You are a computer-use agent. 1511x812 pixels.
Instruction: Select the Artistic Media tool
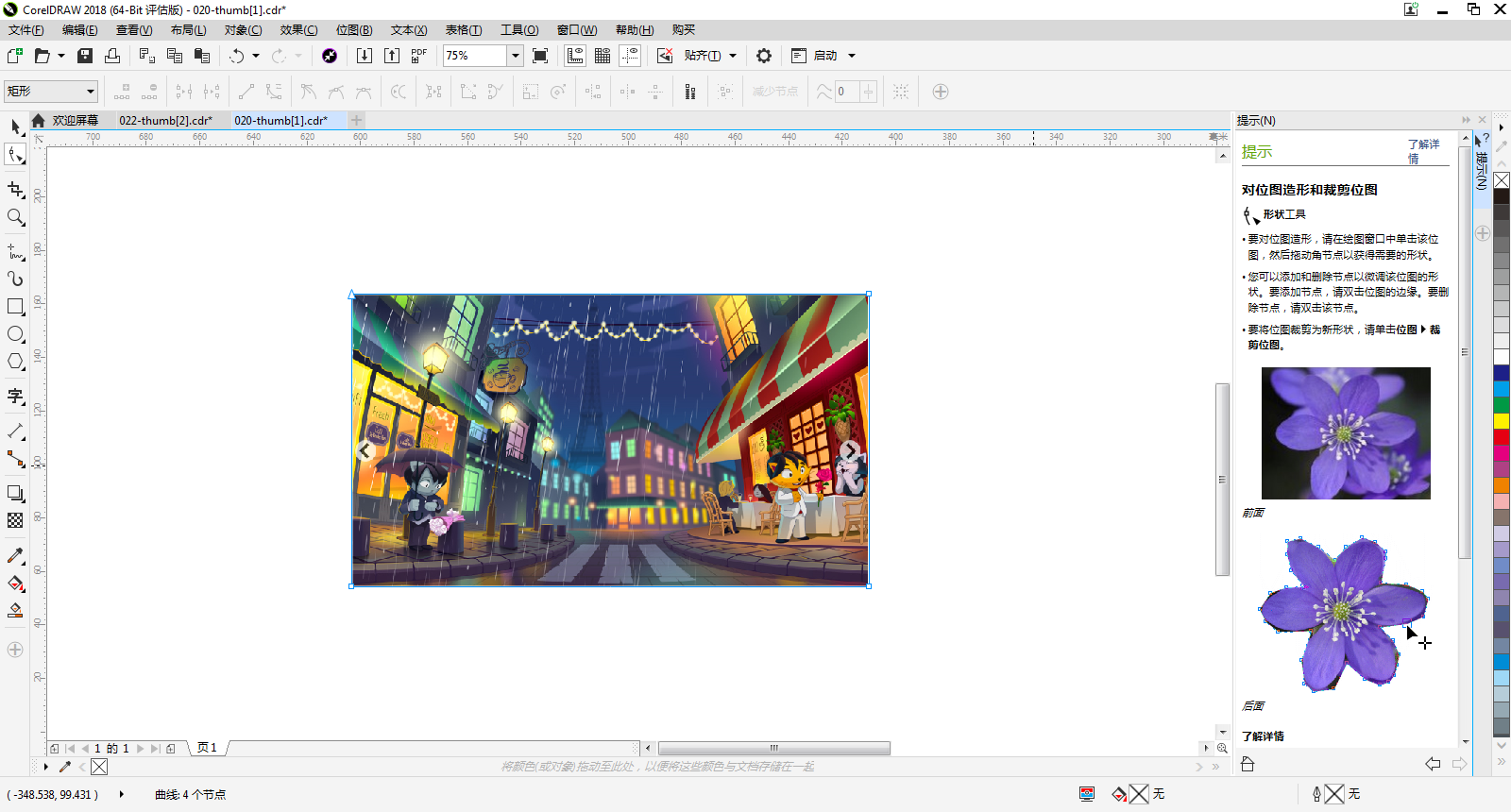(x=15, y=279)
